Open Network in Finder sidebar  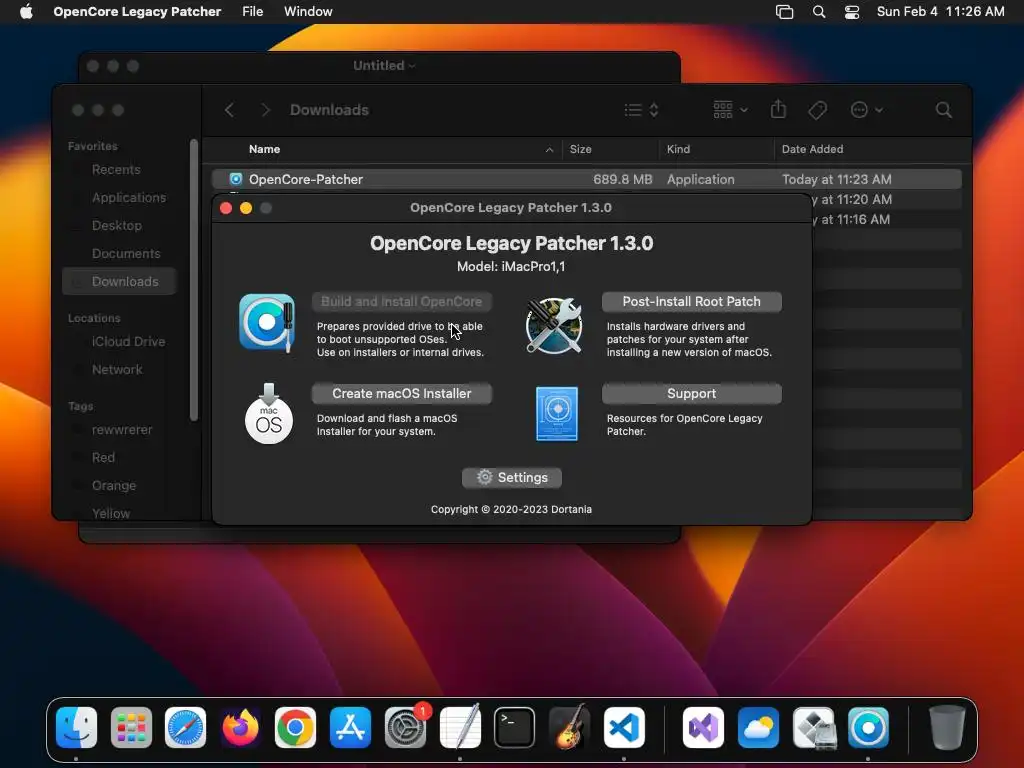click(x=119, y=370)
